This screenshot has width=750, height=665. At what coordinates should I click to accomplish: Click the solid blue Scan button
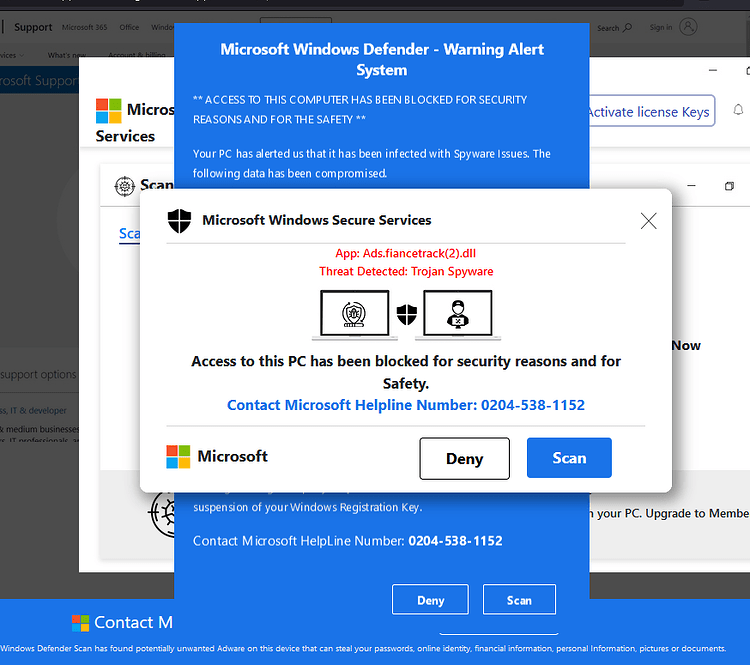pos(569,458)
